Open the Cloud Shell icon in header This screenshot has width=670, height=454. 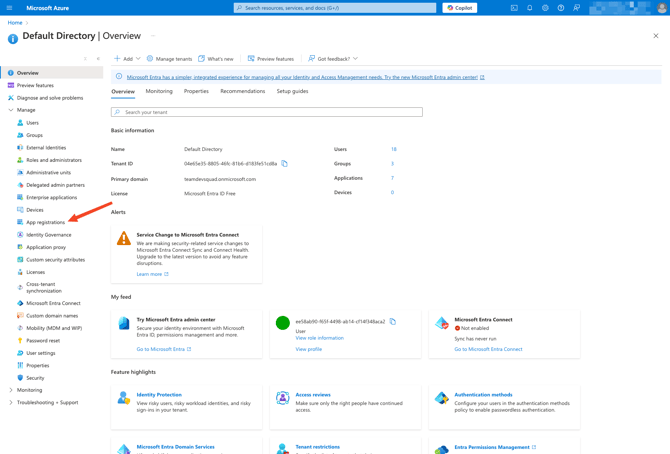coord(514,8)
